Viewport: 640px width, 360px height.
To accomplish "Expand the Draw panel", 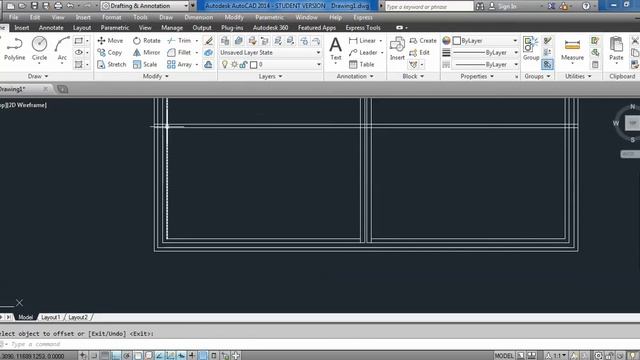I will pyautogui.click(x=38, y=76).
